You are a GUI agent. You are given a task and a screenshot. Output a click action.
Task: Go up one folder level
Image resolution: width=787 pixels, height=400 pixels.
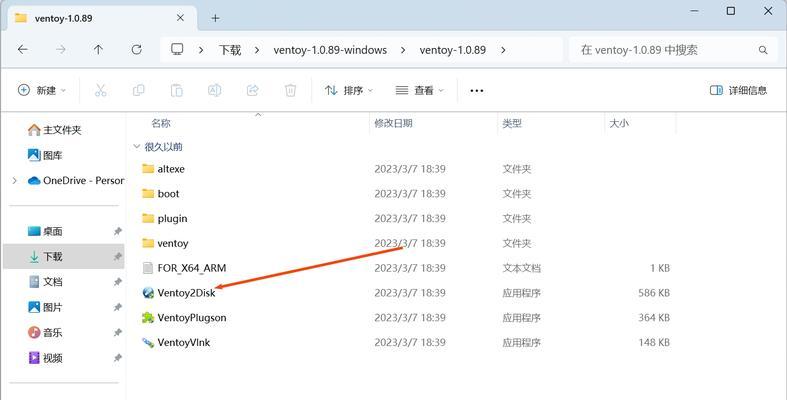[98, 49]
